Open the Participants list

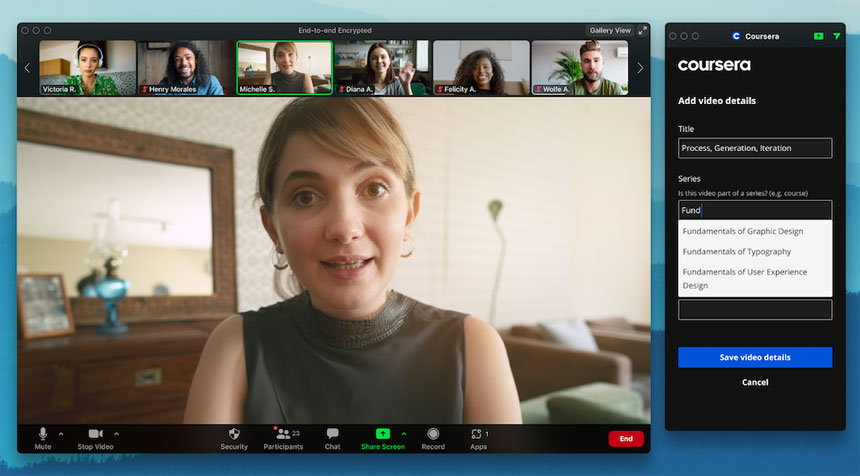tap(282, 434)
